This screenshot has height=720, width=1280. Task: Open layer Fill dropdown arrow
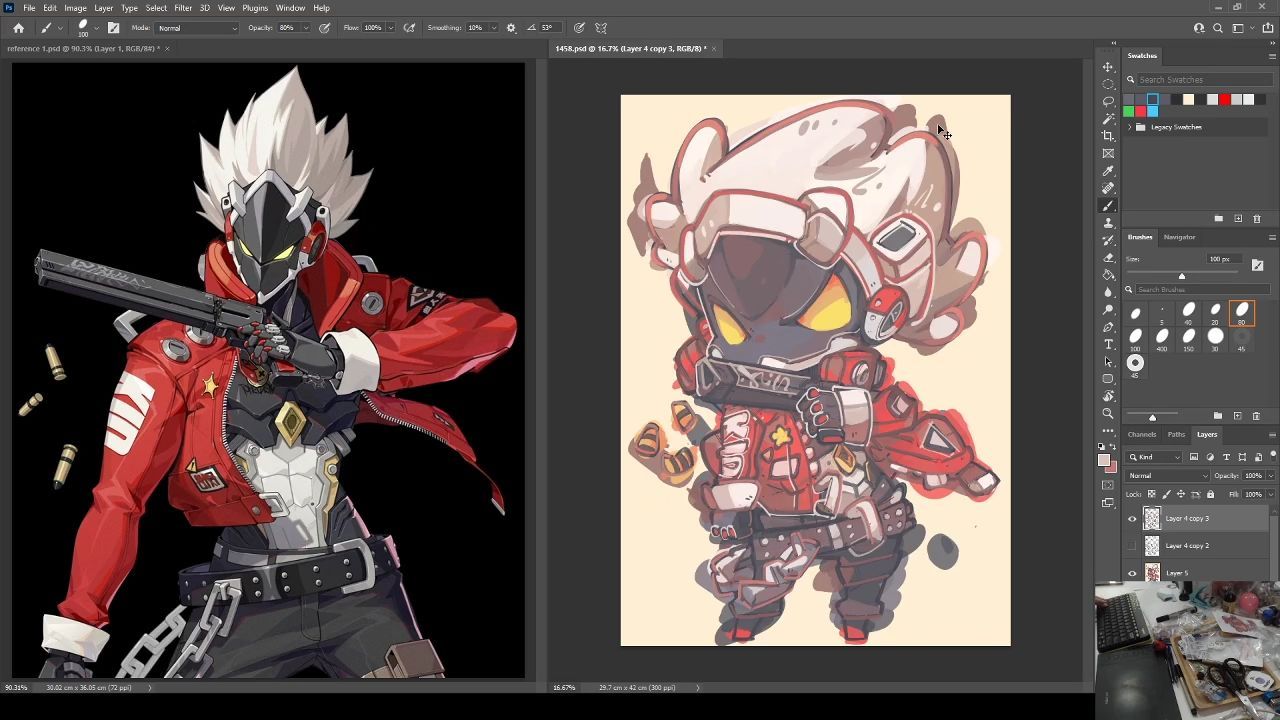point(1271,494)
